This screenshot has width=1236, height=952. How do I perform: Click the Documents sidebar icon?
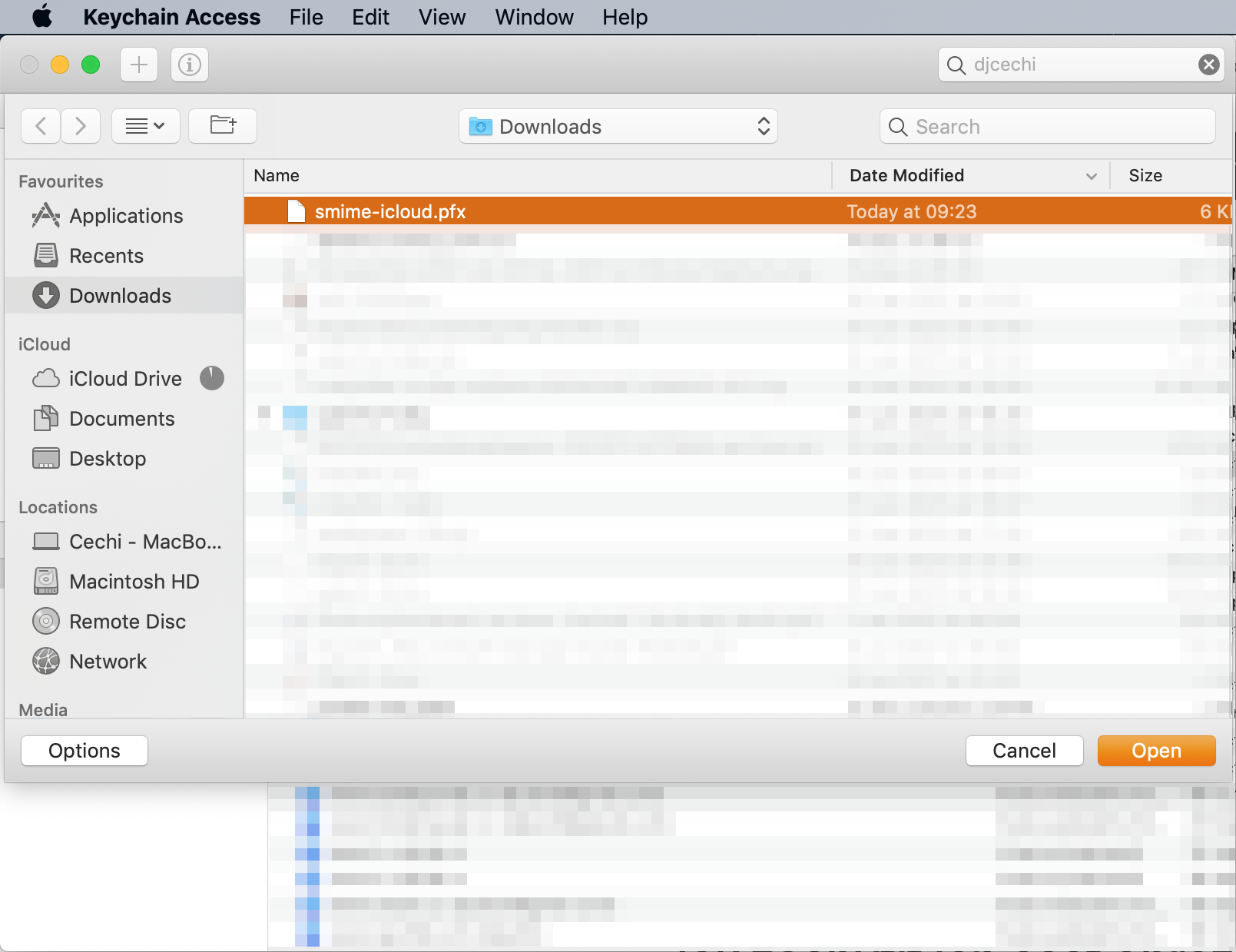coord(46,418)
